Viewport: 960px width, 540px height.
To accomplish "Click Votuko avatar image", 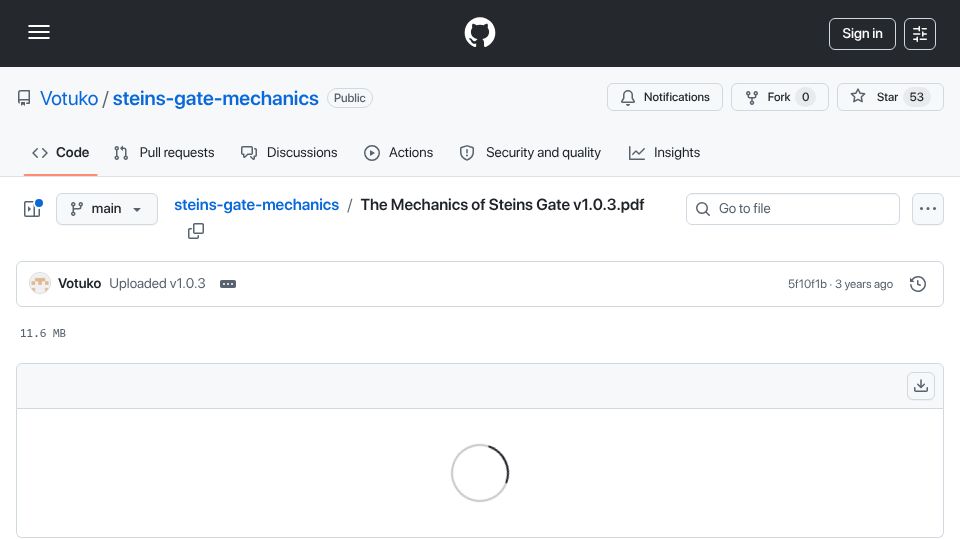I will click(x=40, y=283).
